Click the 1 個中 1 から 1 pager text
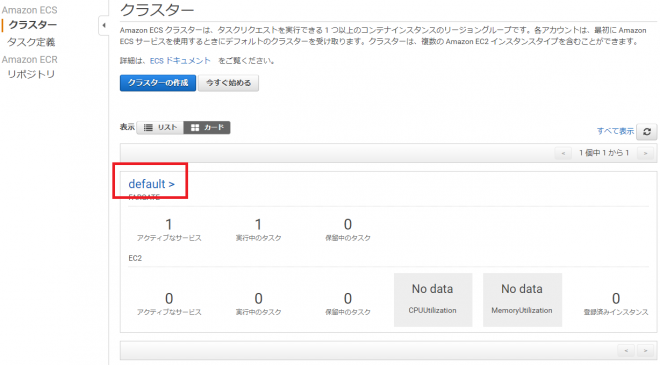This screenshot has height=365, width=660. point(604,153)
